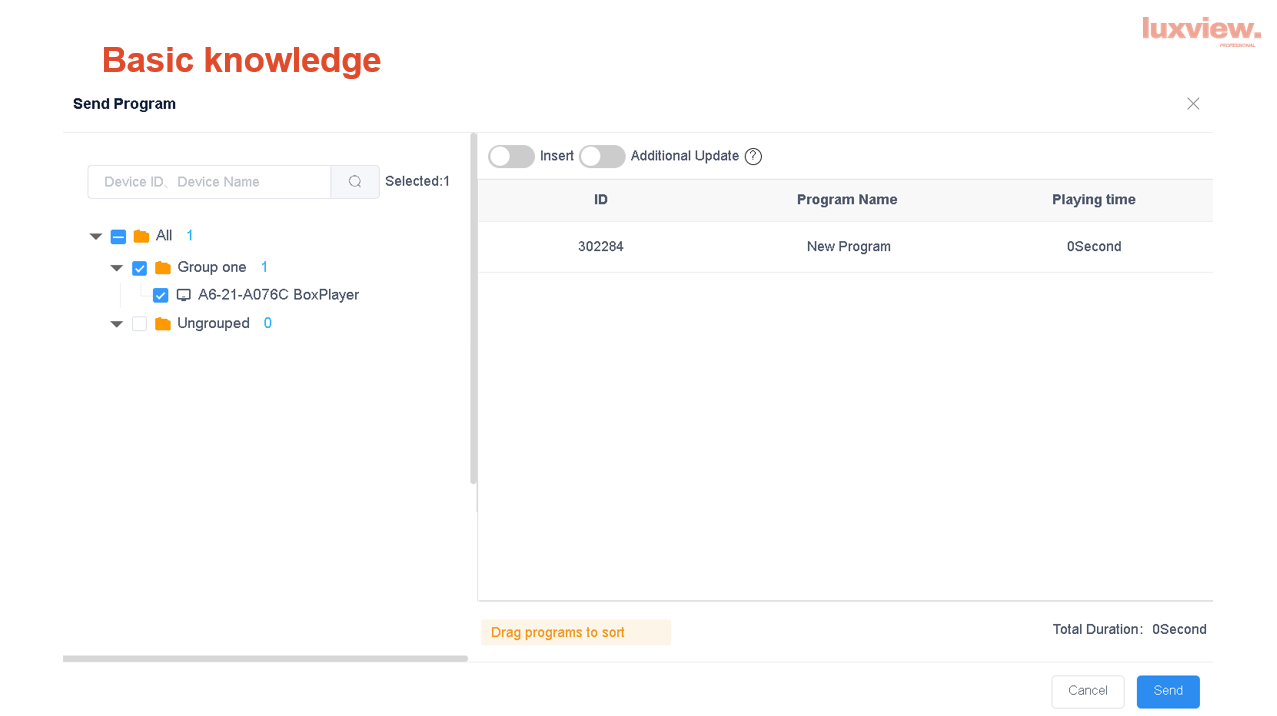This screenshot has height=716, width=1277.
Task: Click the Group one folder icon
Action: 163,268
